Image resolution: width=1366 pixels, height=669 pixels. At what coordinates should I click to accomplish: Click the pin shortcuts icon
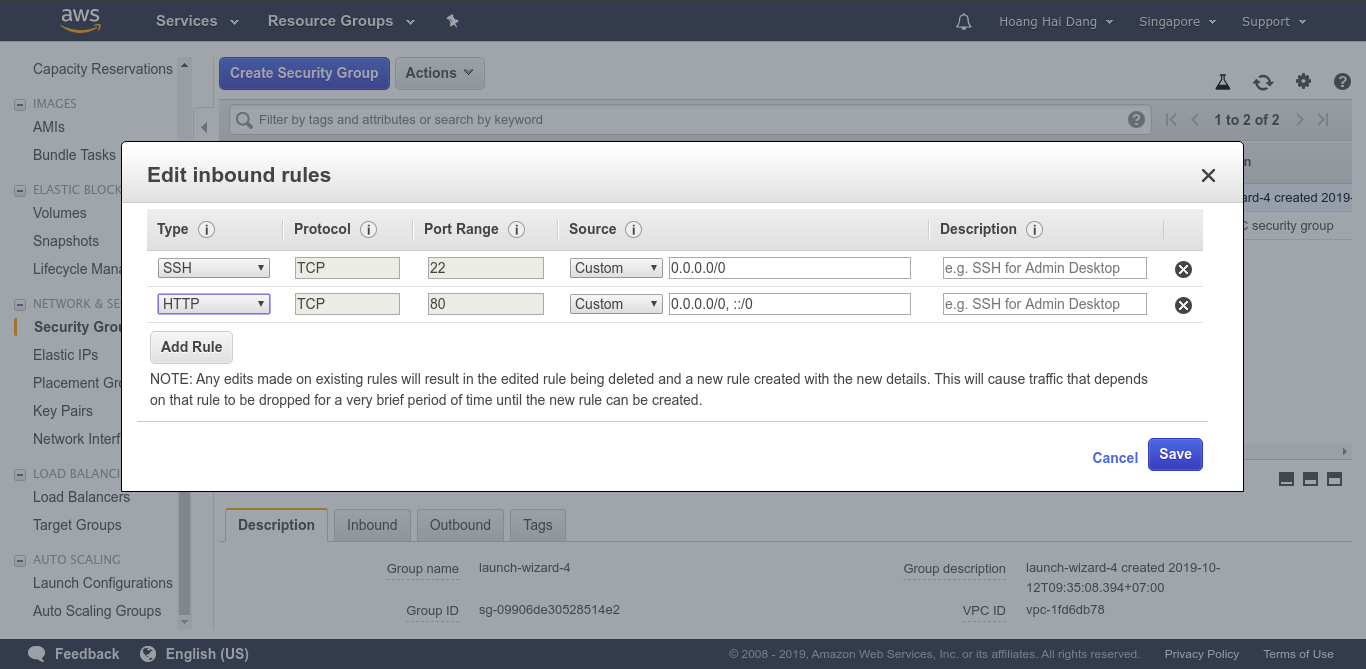pos(452,21)
